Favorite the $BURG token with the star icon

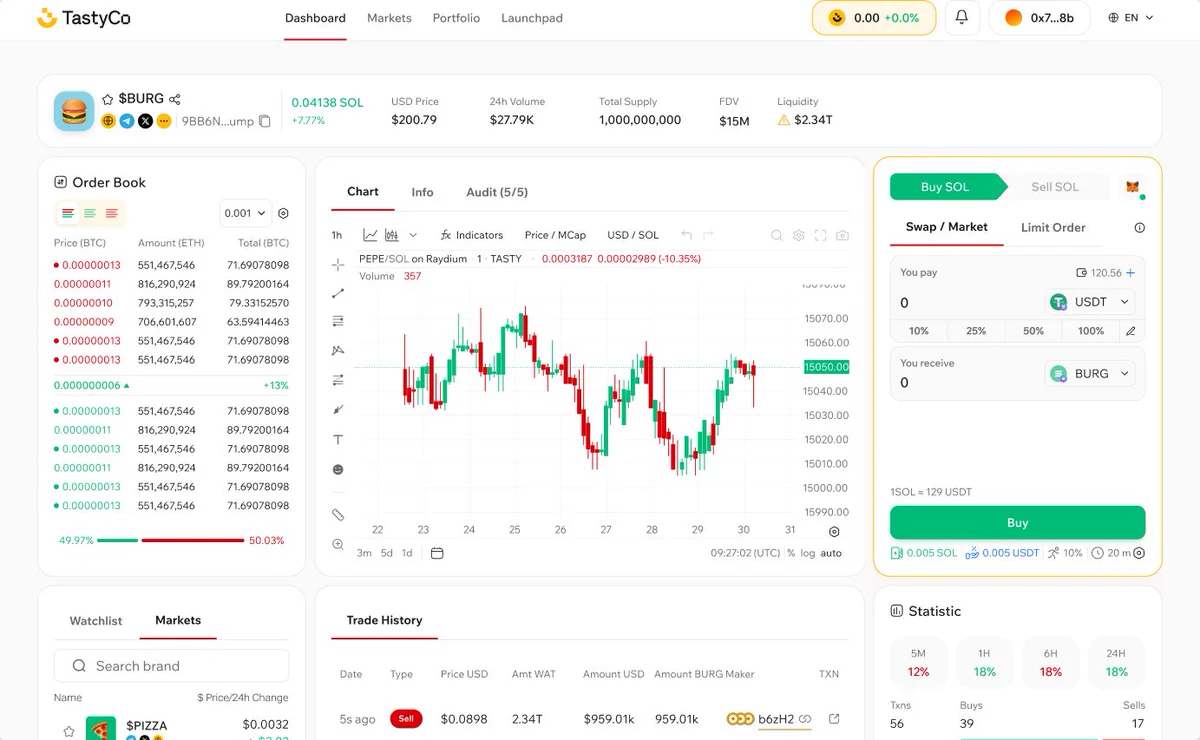pos(108,99)
